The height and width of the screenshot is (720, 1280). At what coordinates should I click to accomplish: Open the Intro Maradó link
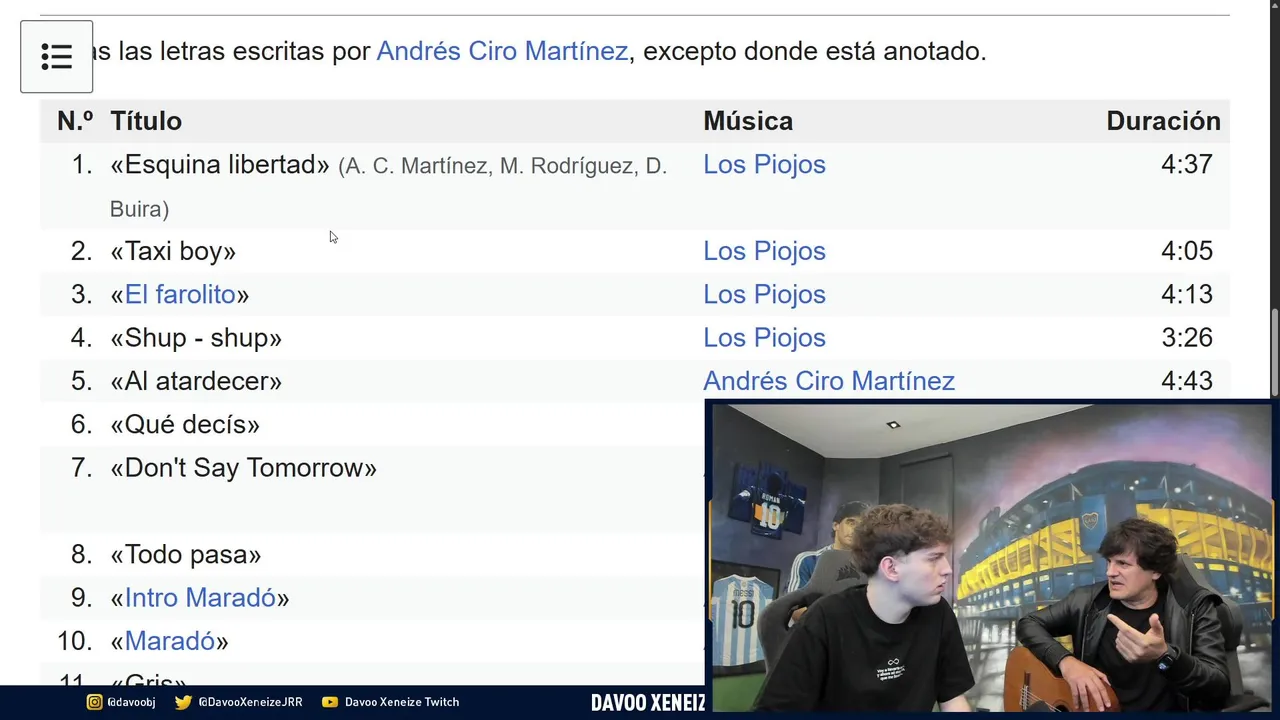coord(200,597)
